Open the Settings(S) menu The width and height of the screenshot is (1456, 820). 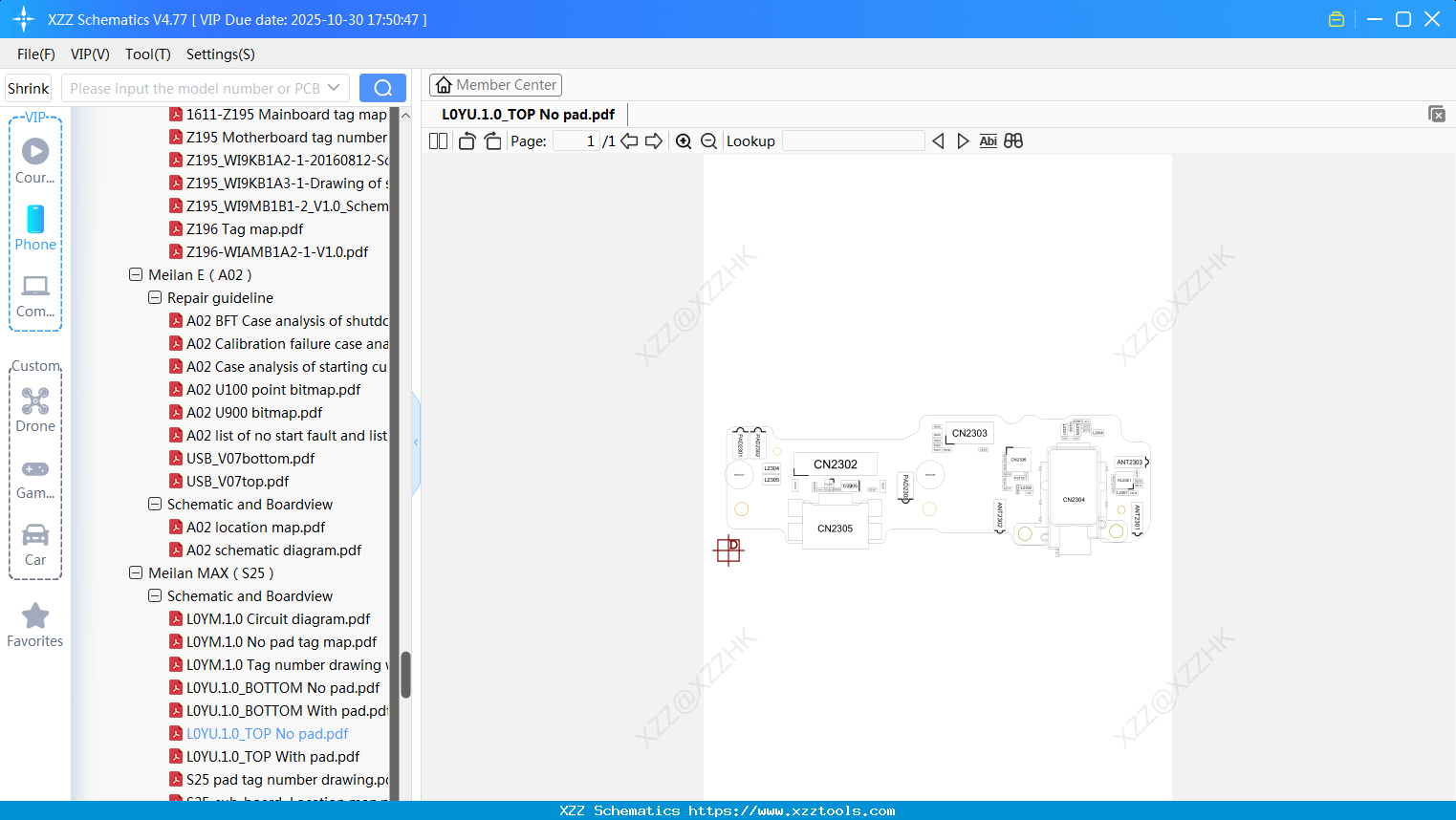219,54
